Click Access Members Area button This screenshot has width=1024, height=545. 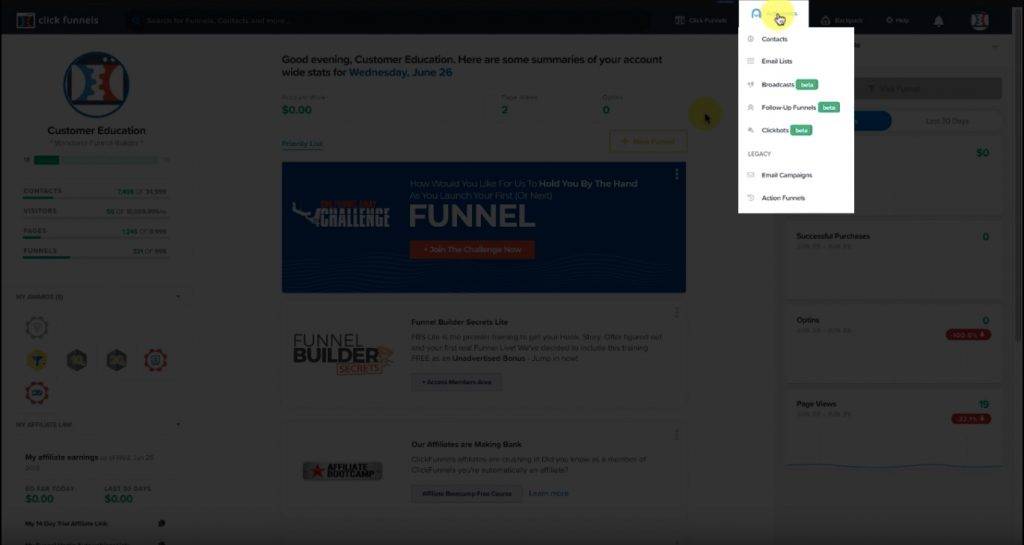(x=456, y=382)
